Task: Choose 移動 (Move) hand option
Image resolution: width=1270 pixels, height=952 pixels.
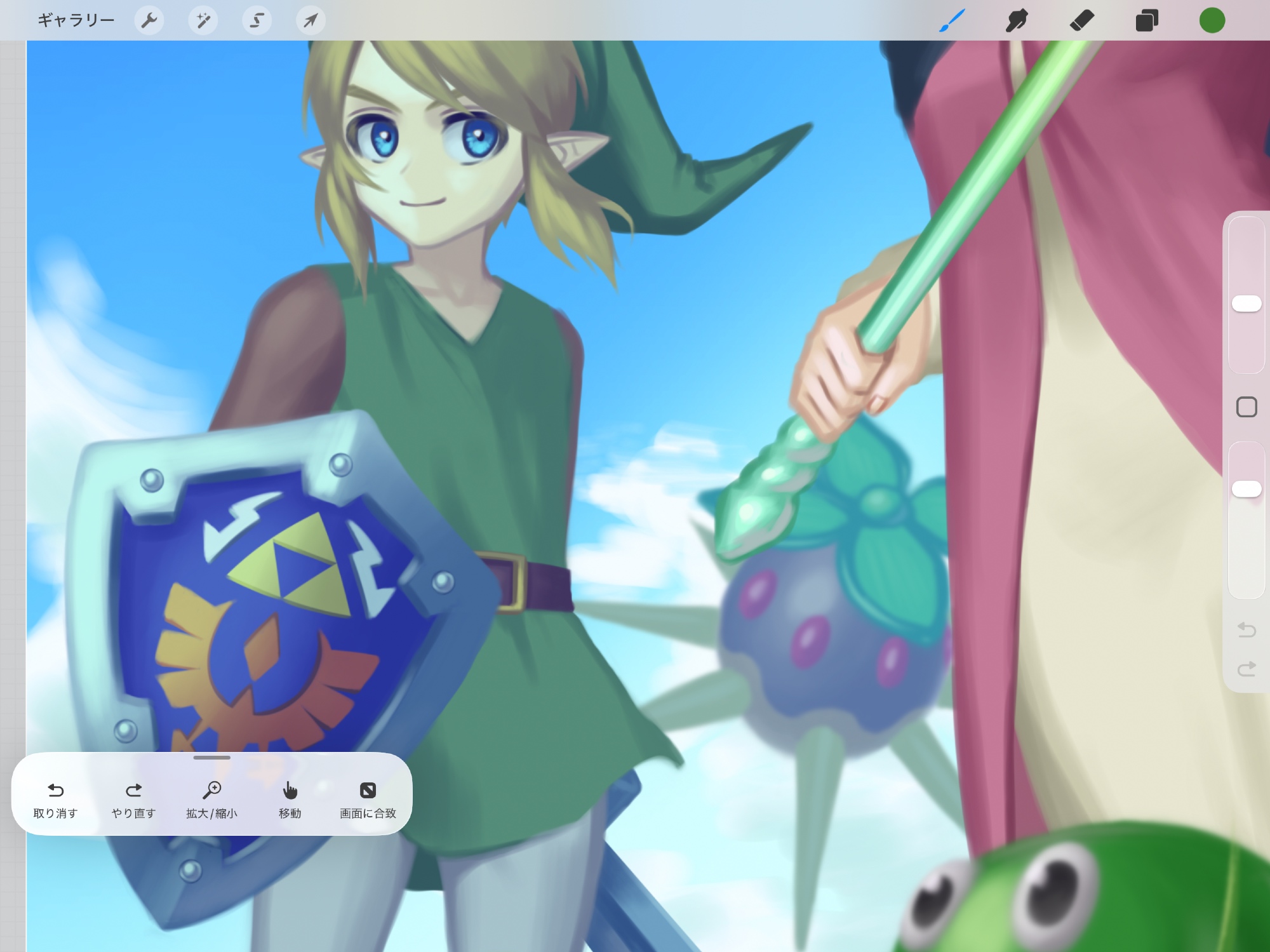Action: [x=290, y=799]
